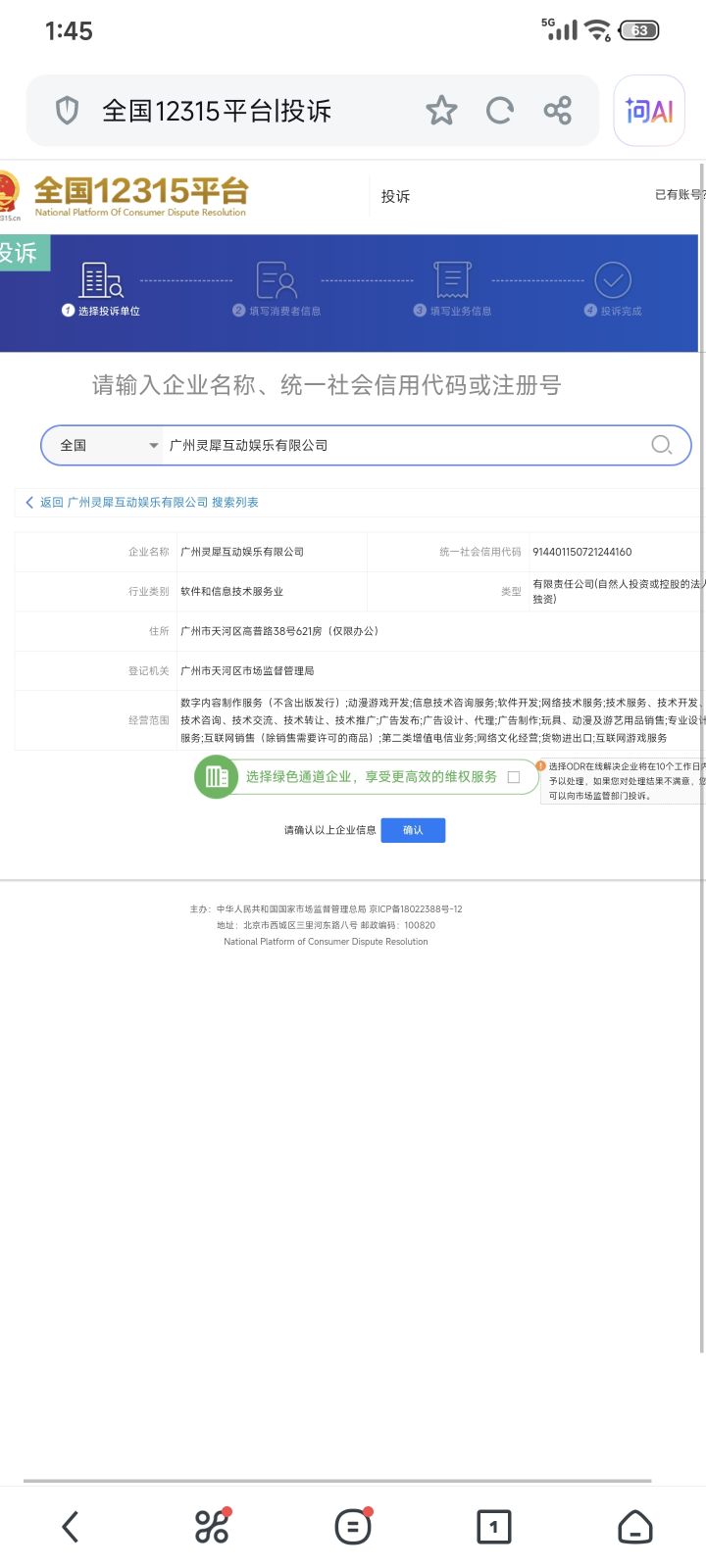Open the browser menu icon
The image size is (706, 1568).
point(353,1527)
